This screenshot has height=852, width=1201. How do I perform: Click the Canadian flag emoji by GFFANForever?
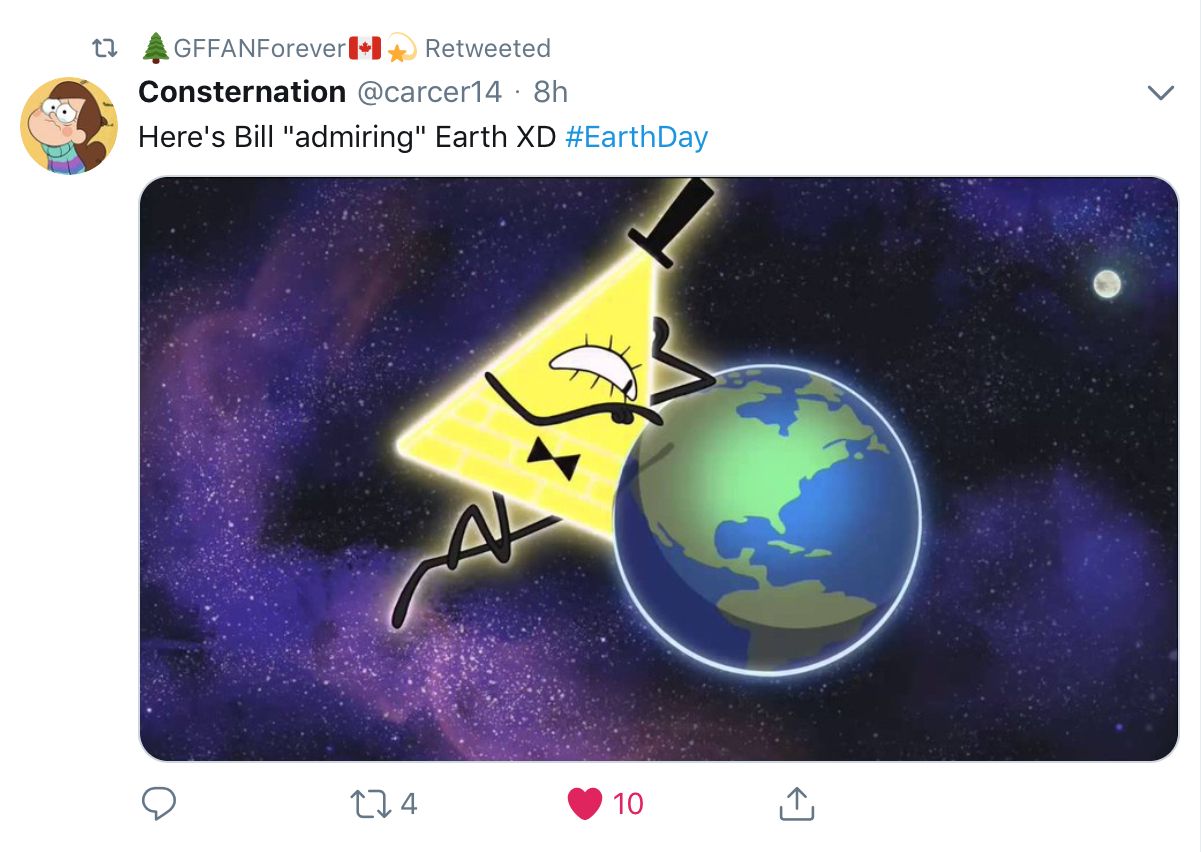coord(365,48)
